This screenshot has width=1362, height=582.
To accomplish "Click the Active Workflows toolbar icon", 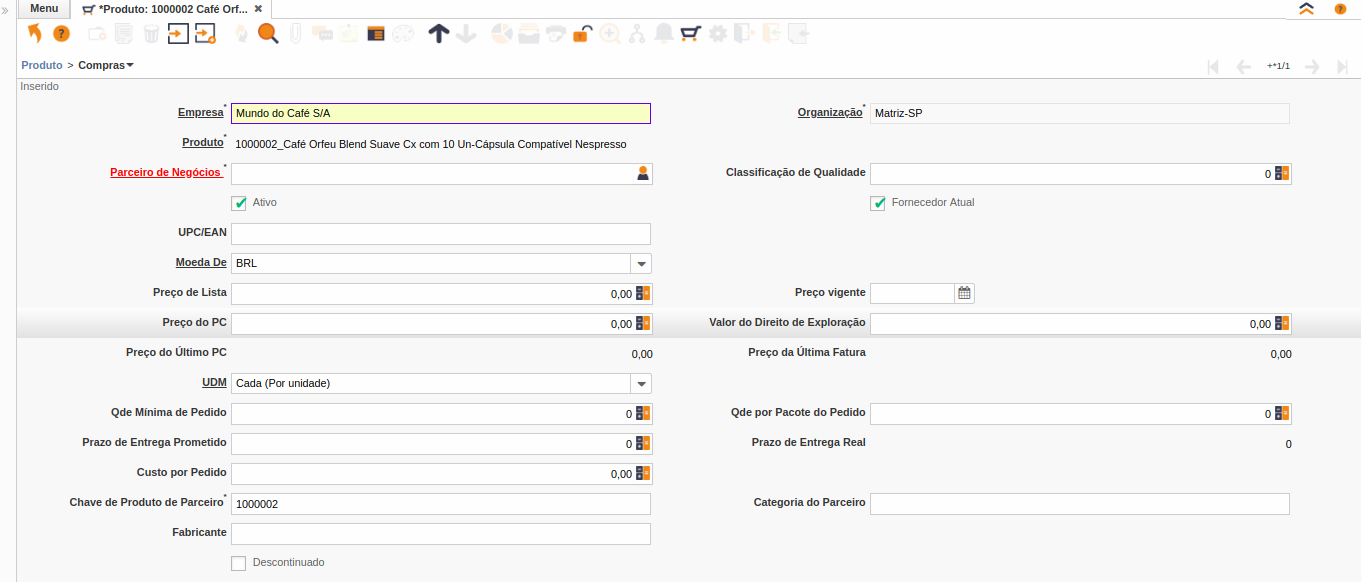I will (637, 33).
